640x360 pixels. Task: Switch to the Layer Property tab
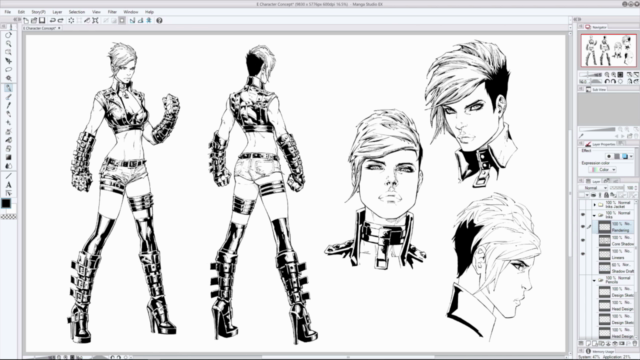click(600, 144)
